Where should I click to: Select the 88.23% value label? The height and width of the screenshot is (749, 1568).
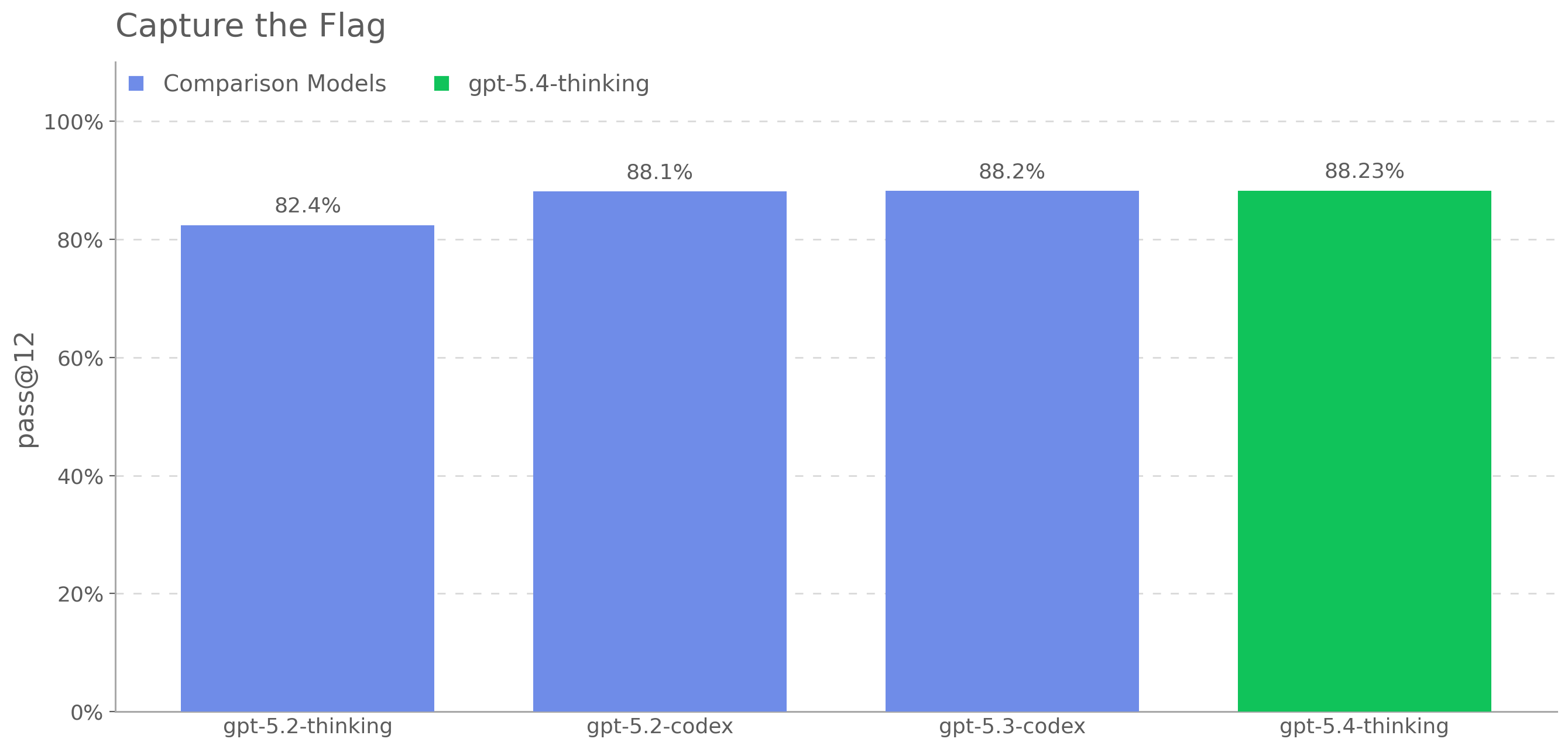(1364, 171)
